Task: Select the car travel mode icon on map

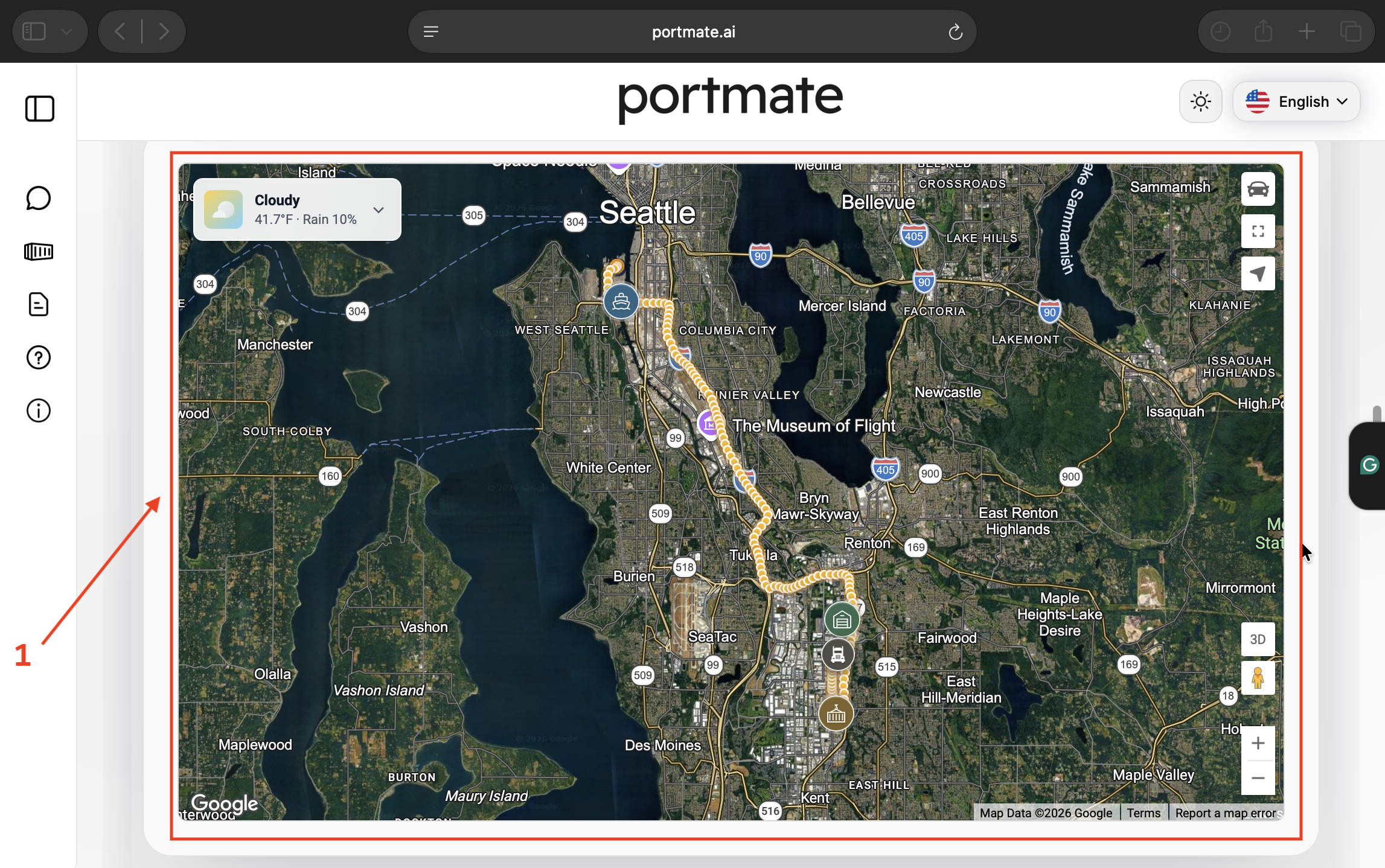Action: [1258, 189]
